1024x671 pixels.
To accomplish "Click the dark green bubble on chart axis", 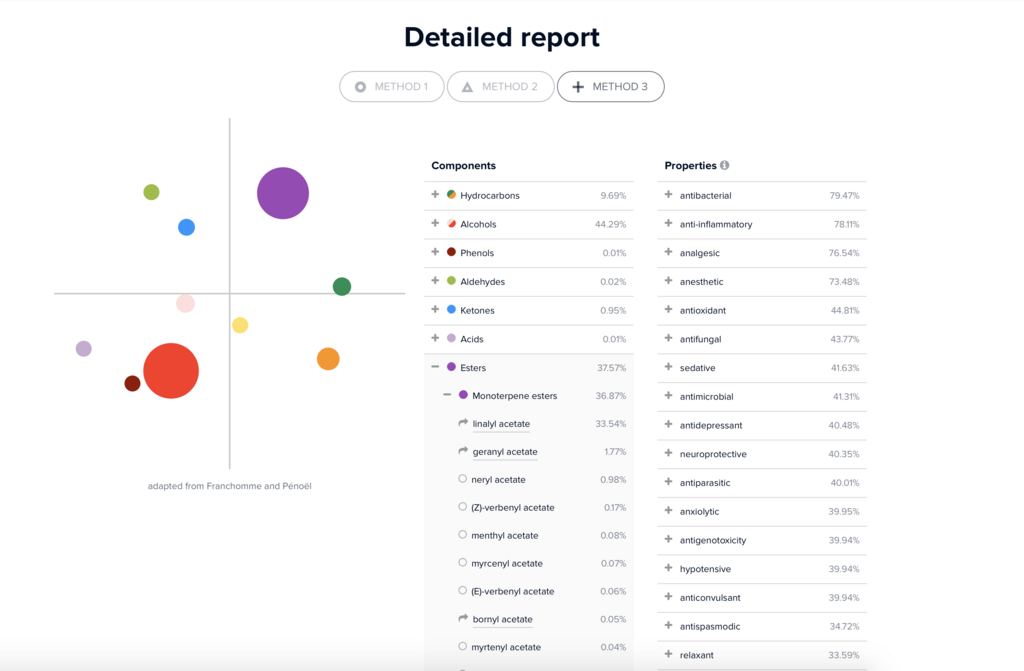I will [342, 286].
